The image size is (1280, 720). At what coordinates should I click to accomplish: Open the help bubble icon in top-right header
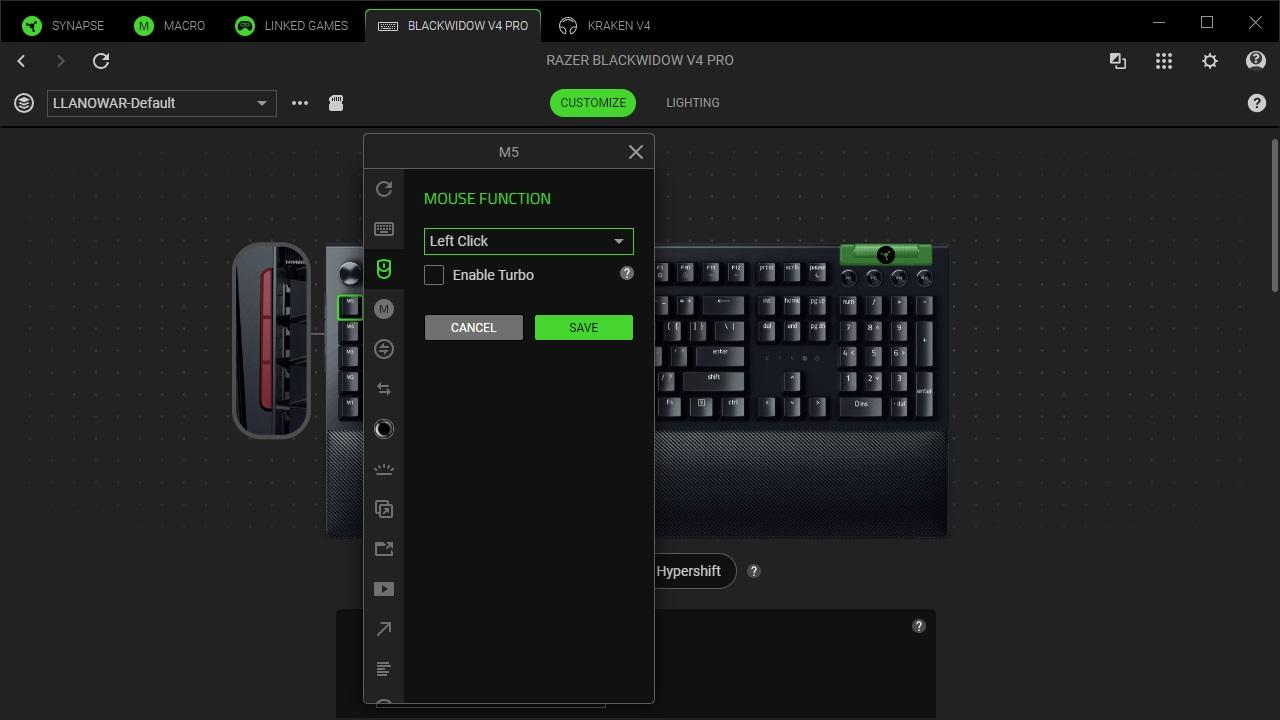pos(1256,61)
